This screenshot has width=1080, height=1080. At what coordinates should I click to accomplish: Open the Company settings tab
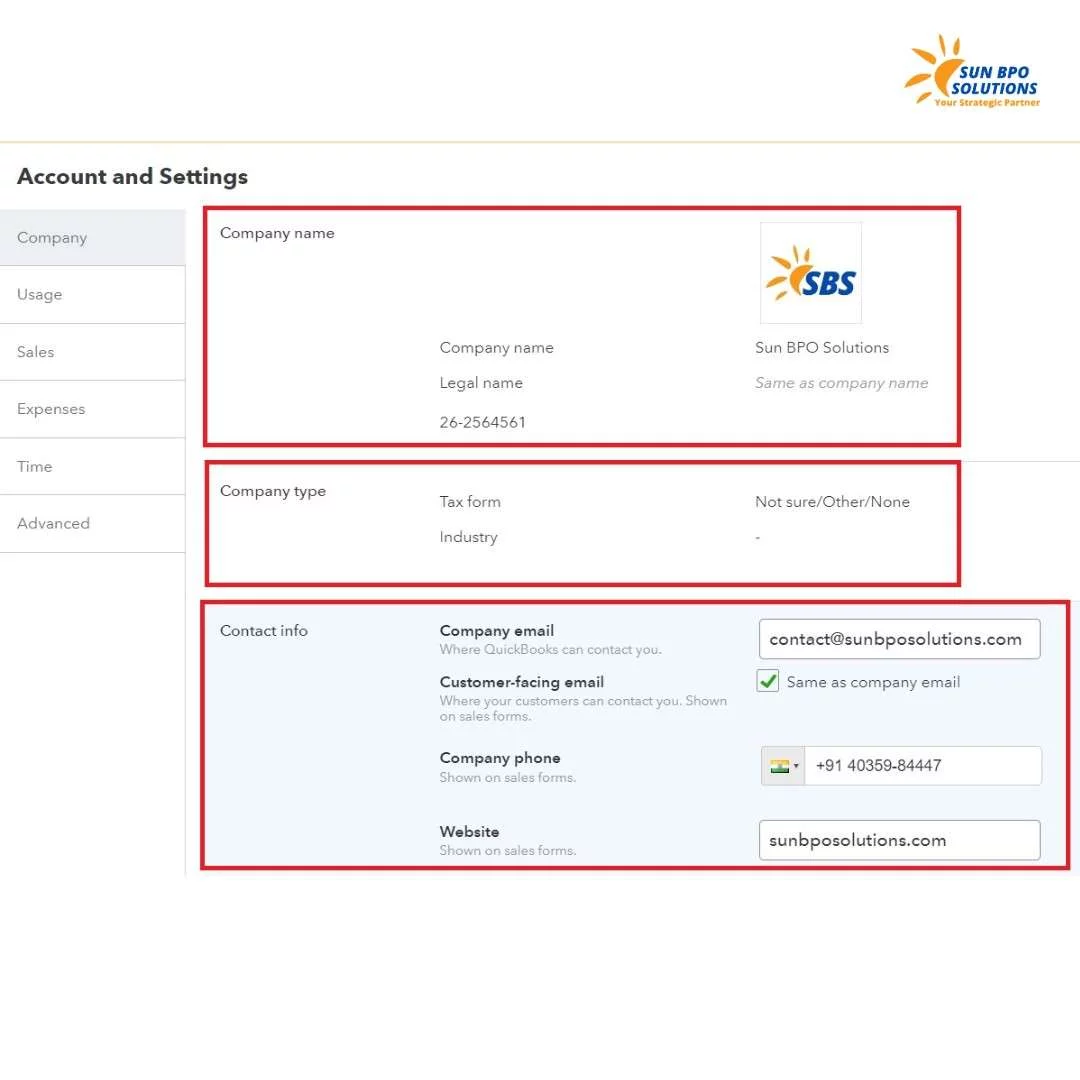(x=92, y=238)
